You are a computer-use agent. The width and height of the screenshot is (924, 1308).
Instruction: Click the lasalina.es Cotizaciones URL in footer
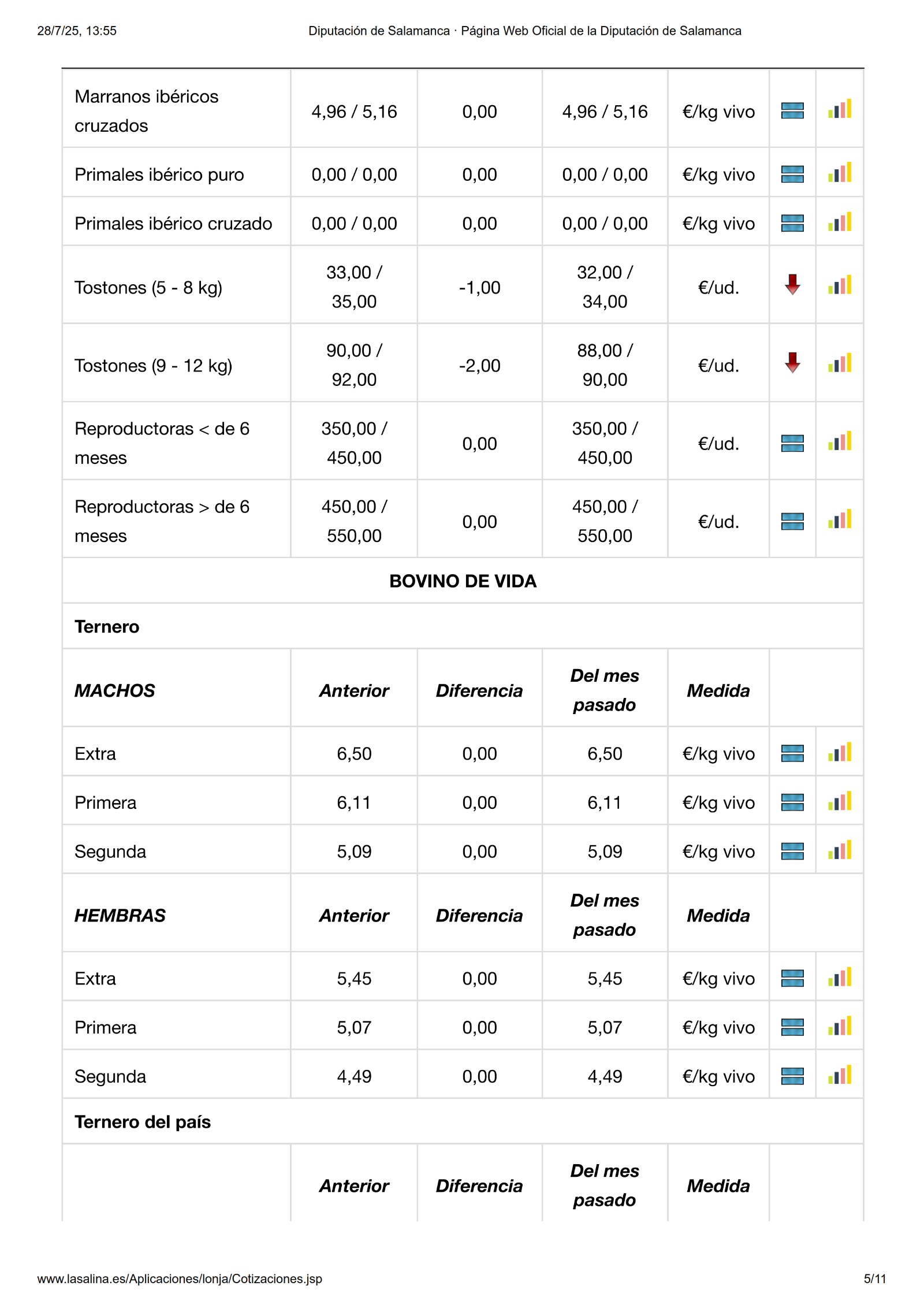(180, 1279)
